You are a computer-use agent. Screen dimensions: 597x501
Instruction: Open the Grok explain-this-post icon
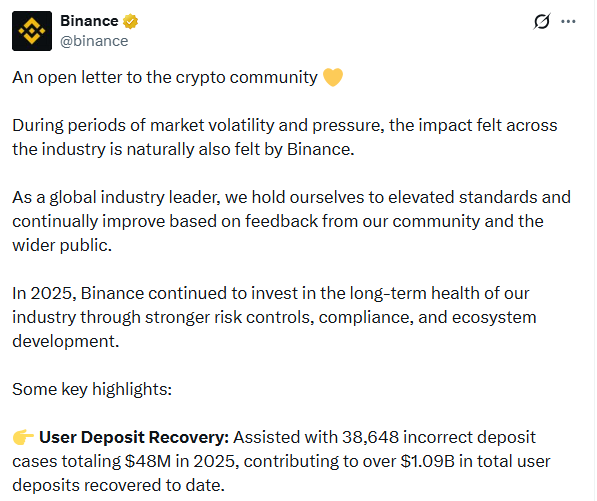(542, 21)
